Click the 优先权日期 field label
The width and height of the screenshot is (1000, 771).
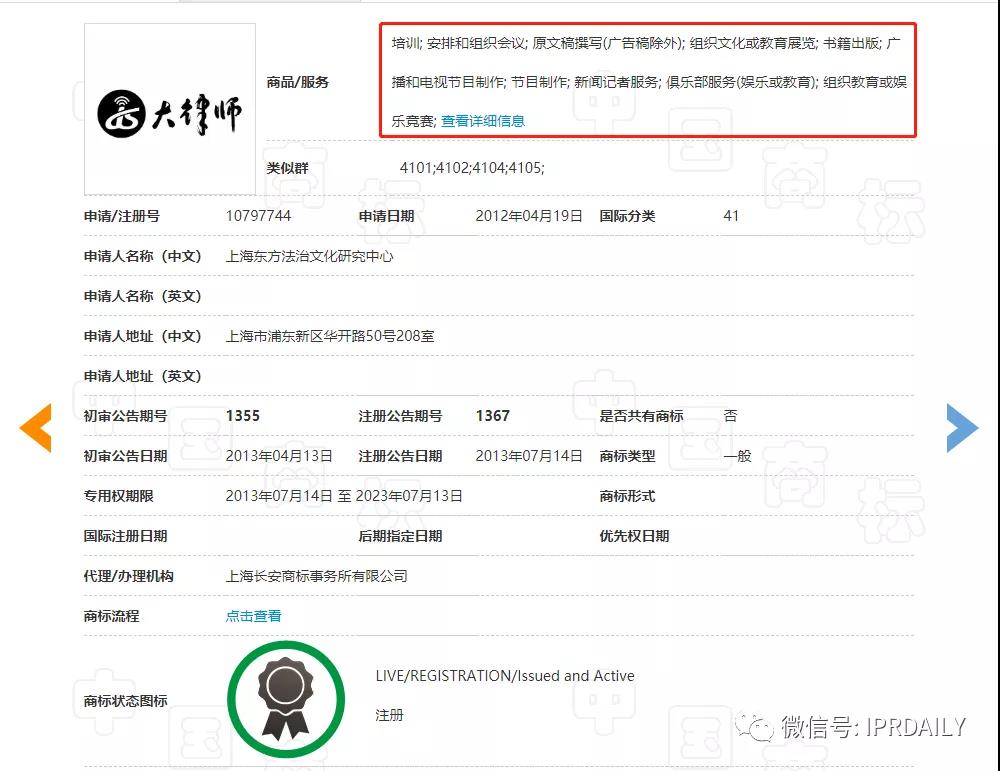point(634,536)
